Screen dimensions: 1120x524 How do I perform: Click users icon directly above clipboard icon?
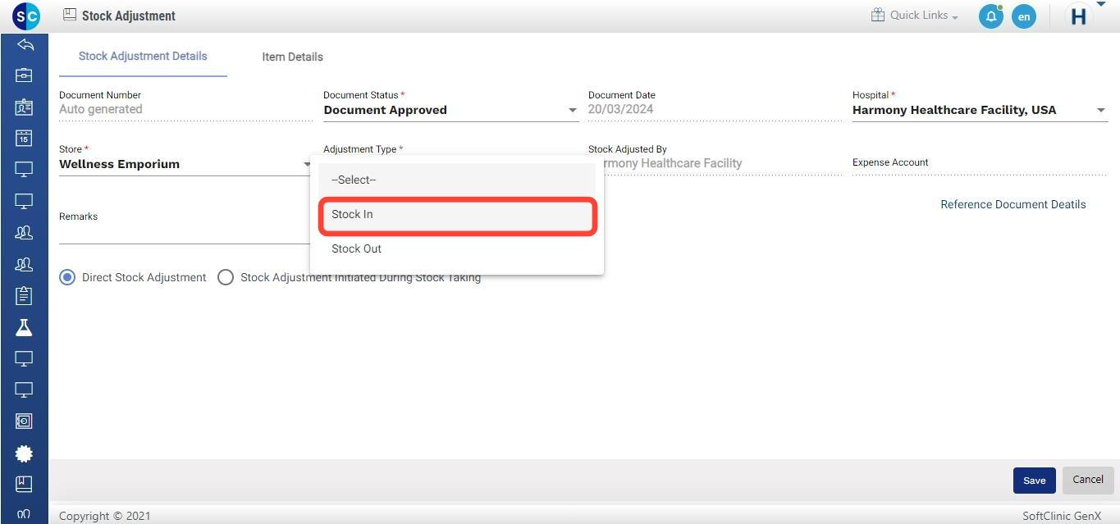[x=24, y=264]
